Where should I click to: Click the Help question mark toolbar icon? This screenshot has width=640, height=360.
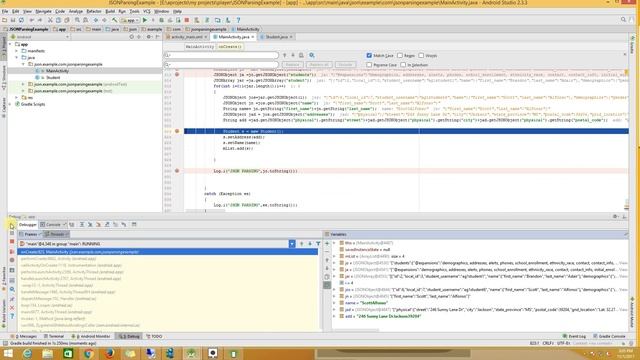tap(238, 20)
